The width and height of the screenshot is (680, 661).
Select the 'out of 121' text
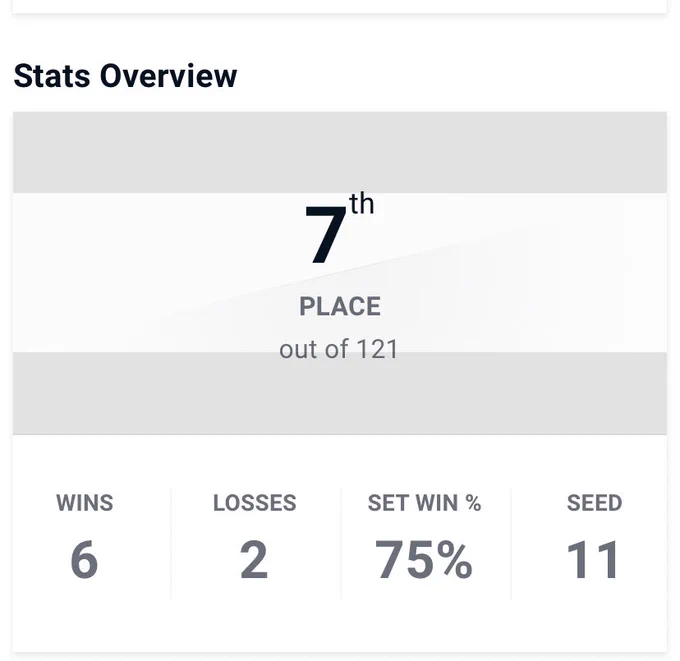coord(339,349)
